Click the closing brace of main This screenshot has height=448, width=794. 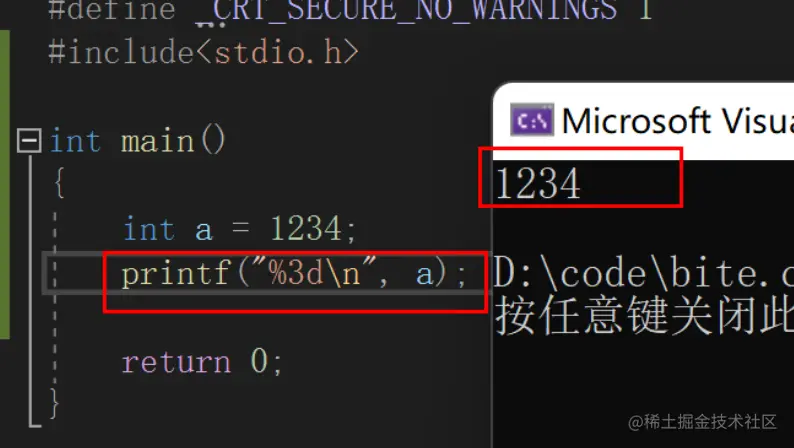click(x=55, y=403)
